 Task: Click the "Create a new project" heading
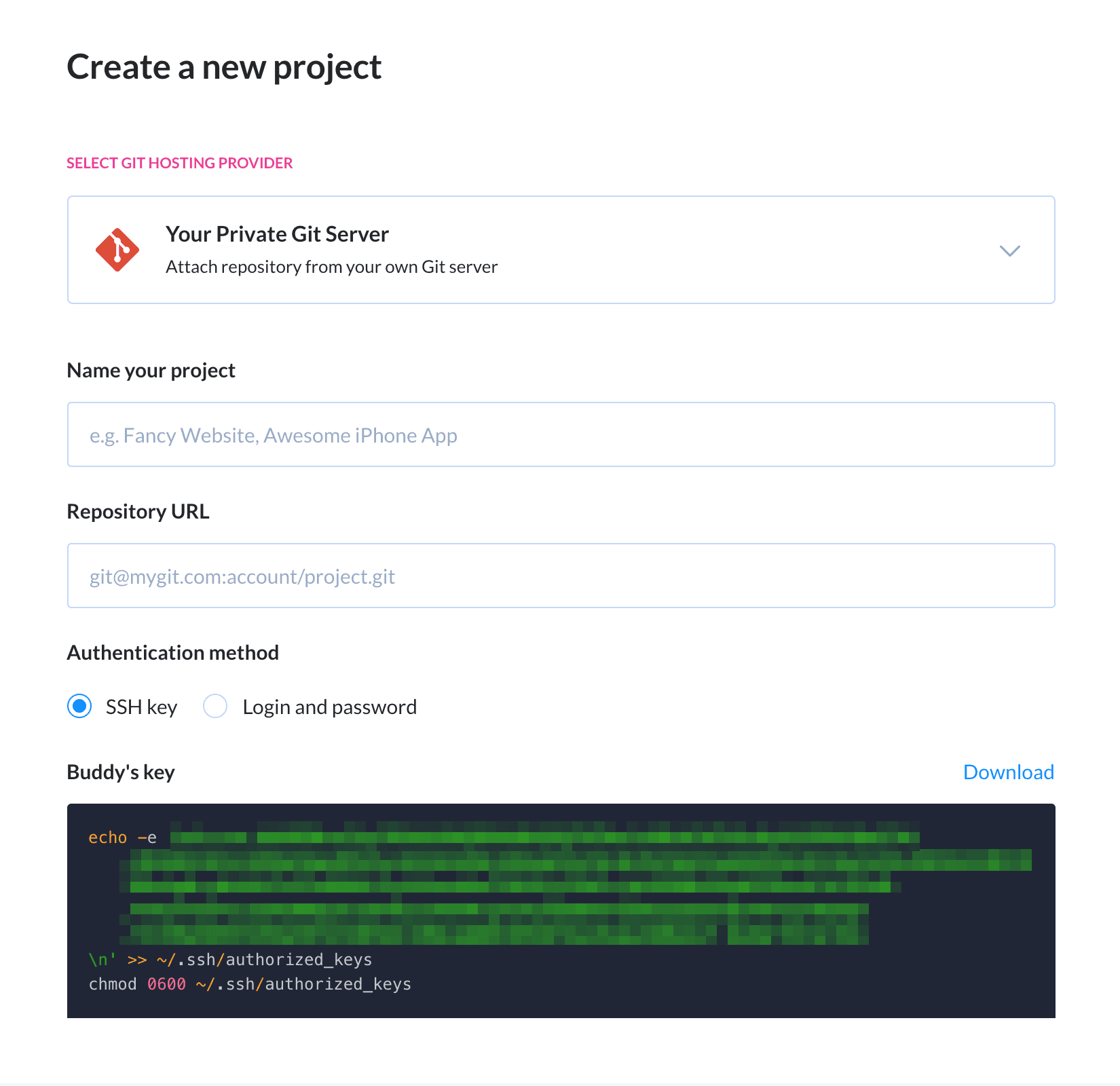(224, 67)
